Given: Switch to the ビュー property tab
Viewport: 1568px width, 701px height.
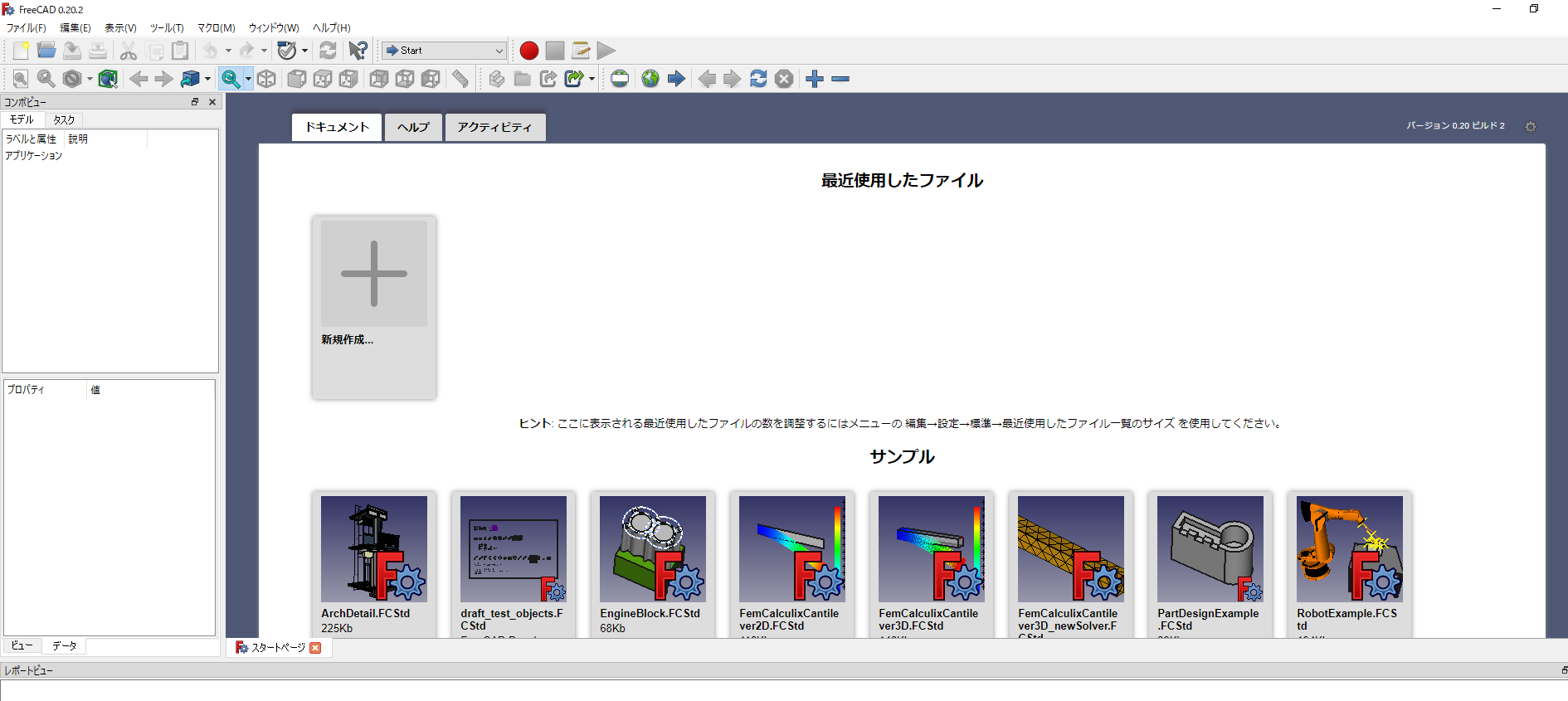Looking at the screenshot, I should pyautogui.click(x=22, y=645).
